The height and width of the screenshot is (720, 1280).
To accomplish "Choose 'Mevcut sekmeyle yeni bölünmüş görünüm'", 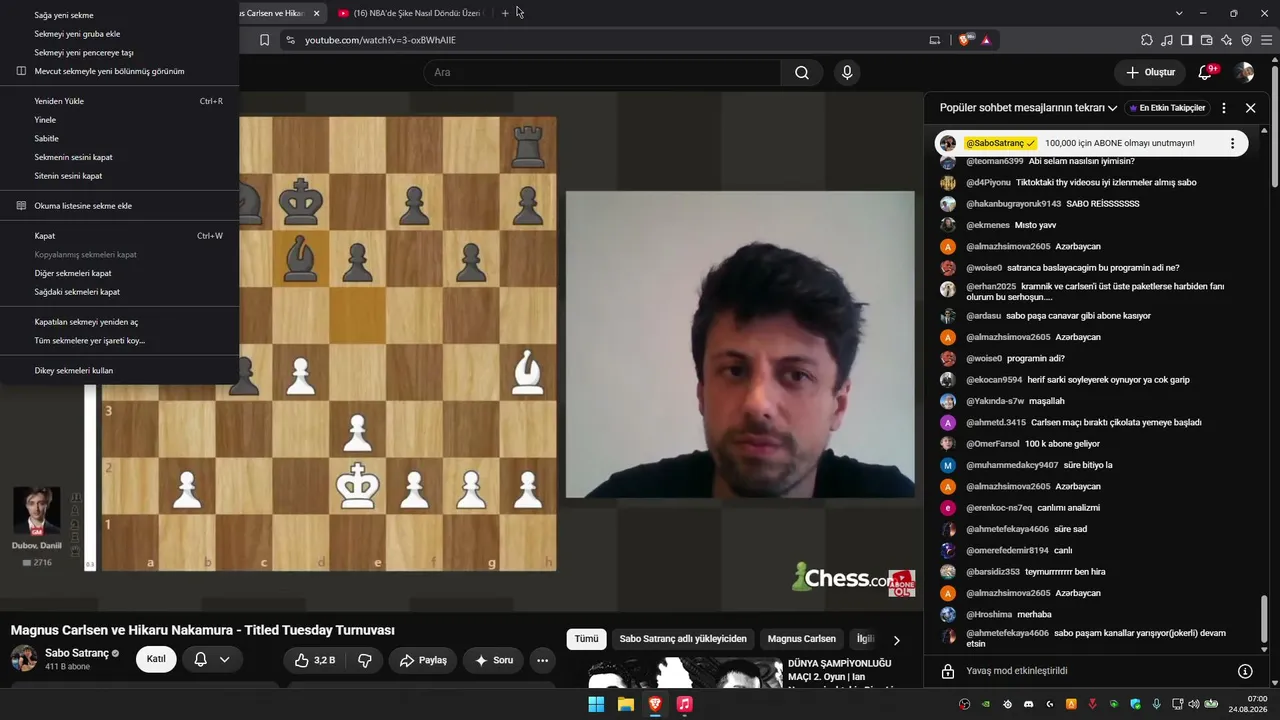I will pyautogui.click(x=120, y=71).
